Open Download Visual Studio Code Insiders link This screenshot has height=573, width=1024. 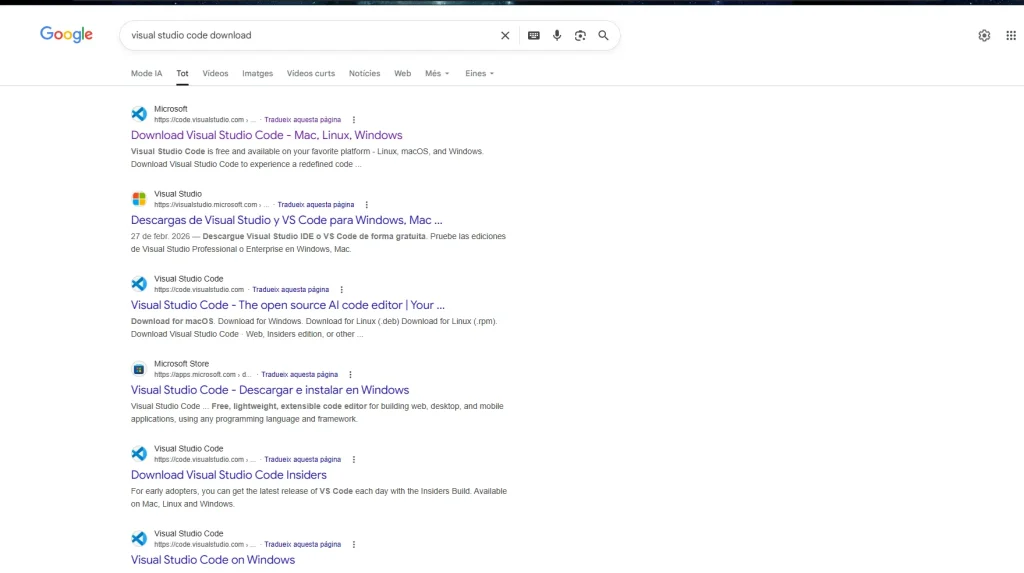228,475
